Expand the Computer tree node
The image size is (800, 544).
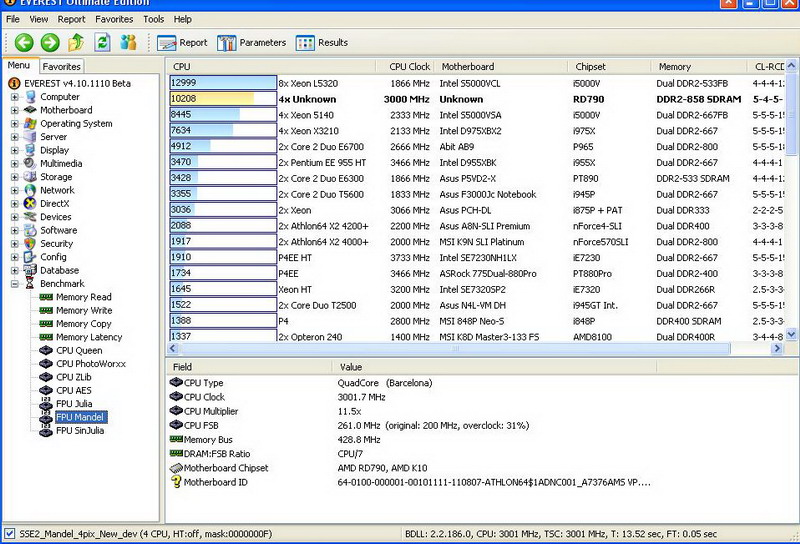pos(15,97)
